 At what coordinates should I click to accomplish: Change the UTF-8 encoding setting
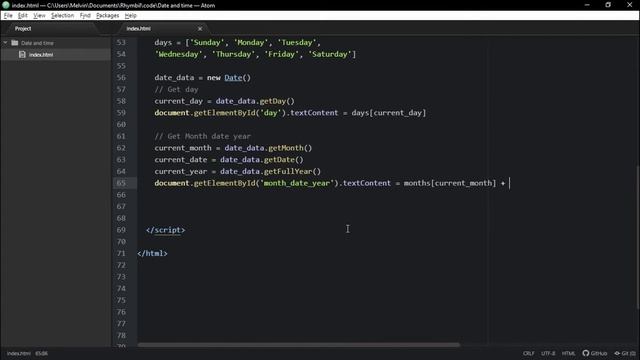(548, 353)
